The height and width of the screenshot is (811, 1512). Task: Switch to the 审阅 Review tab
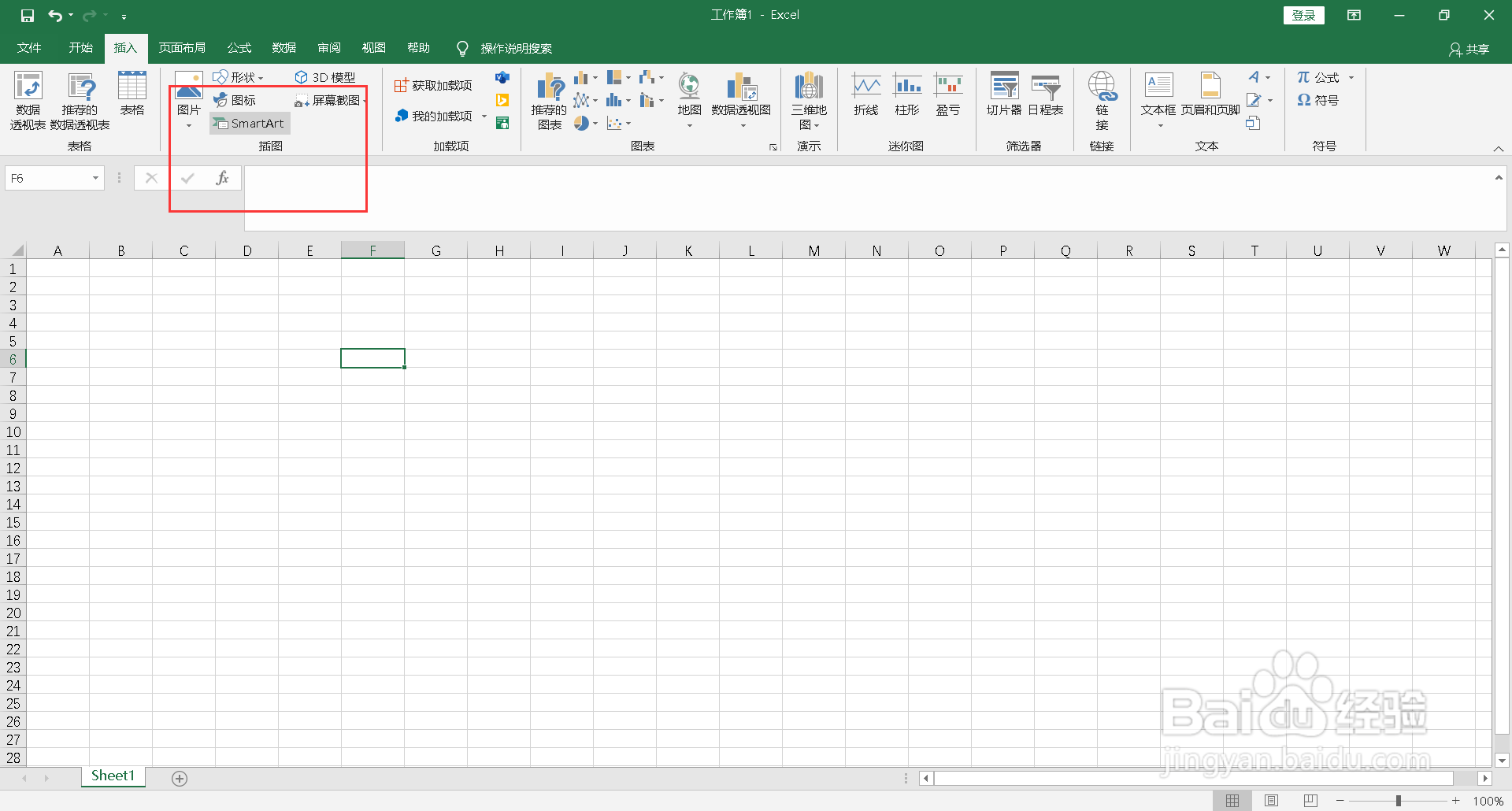coord(329,48)
